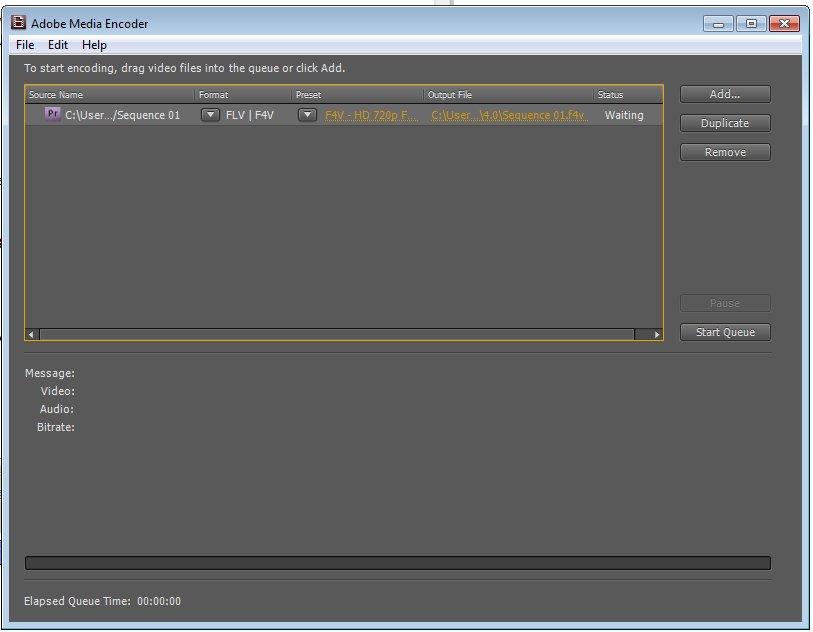Viewport: 813px width, 632px height.
Task: Click the Preset column header
Action: tap(357, 95)
